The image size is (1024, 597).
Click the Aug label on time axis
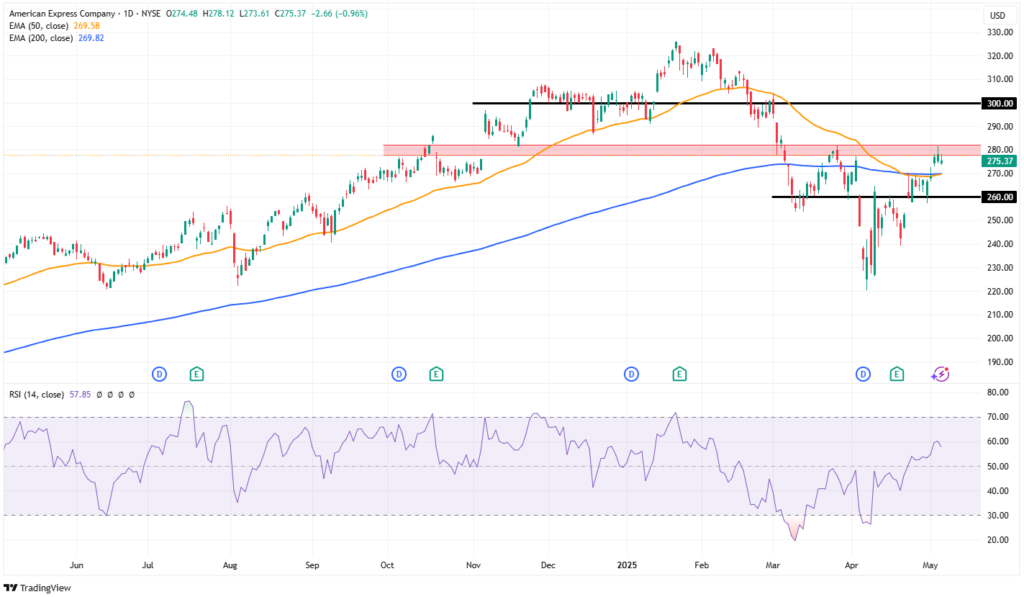coord(230,565)
